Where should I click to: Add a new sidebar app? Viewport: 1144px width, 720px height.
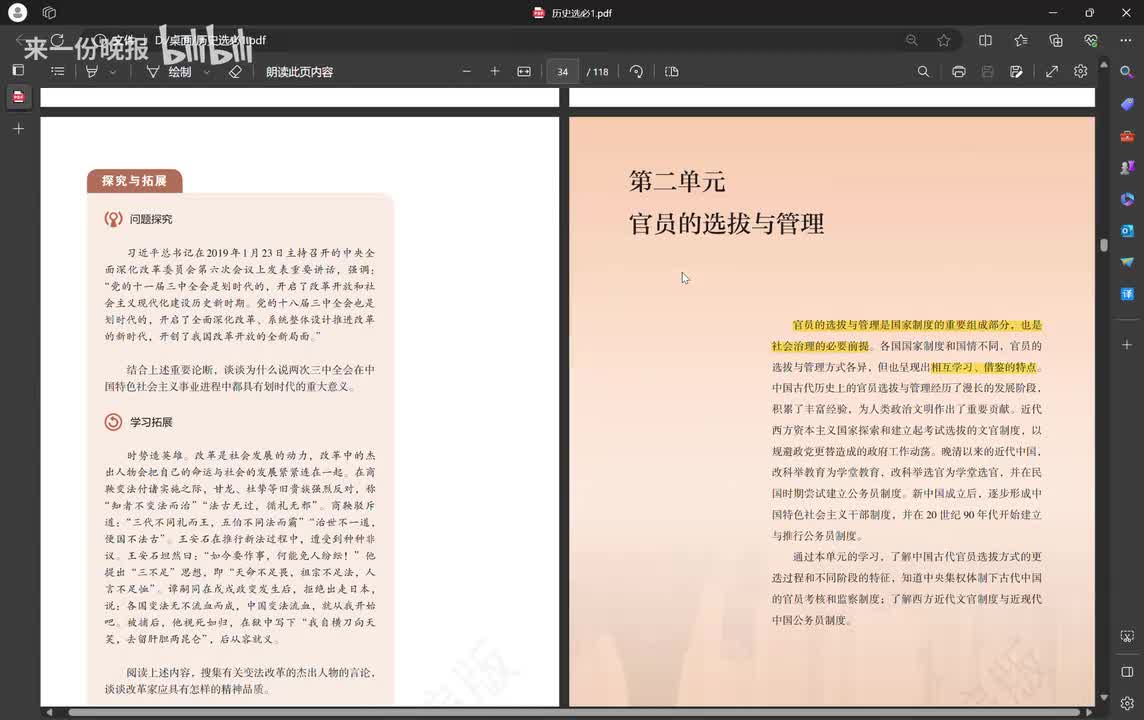point(1127,344)
